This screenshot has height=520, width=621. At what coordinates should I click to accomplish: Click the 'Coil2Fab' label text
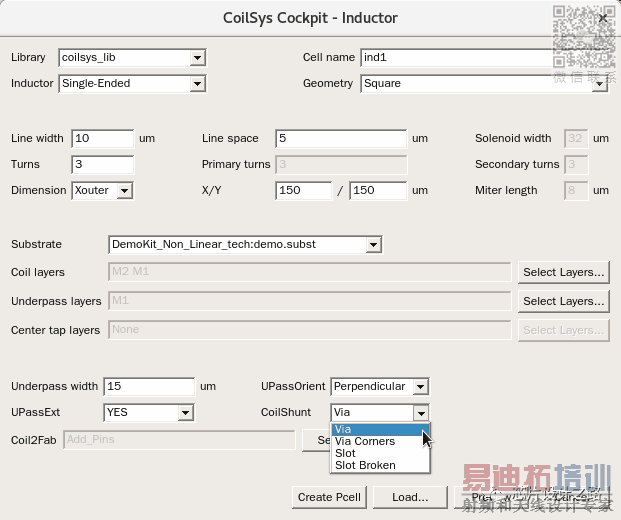34,440
